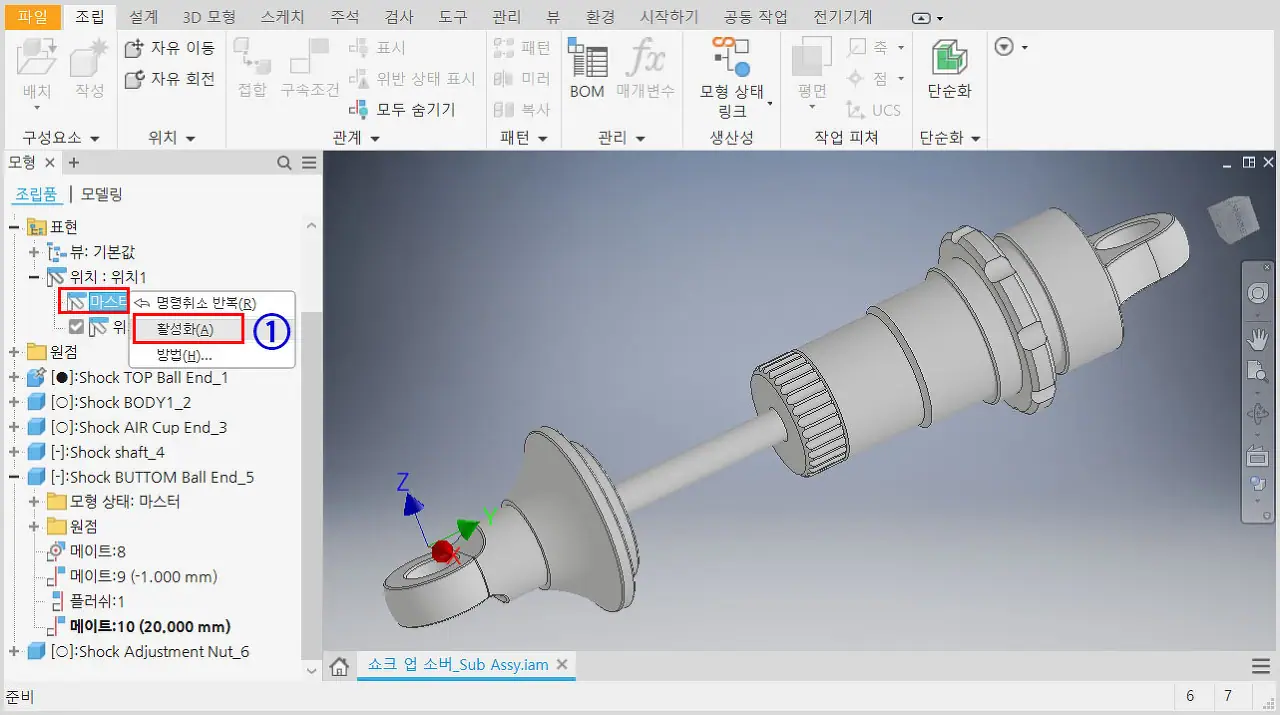The image size is (1280, 715).
Task: Click the UCS tool
Action: 873,110
